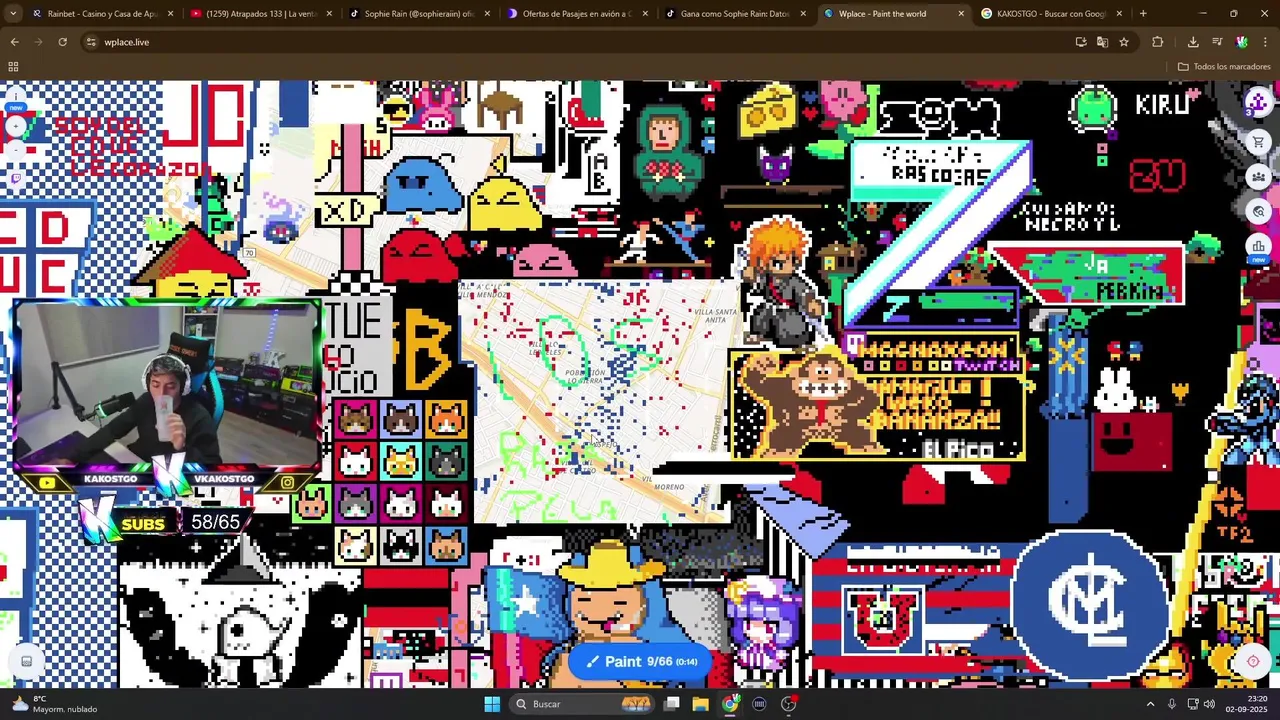Viewport: 1280px width, 720px height.
Task: Click the browser back arrow
Action: pos(14,42)
